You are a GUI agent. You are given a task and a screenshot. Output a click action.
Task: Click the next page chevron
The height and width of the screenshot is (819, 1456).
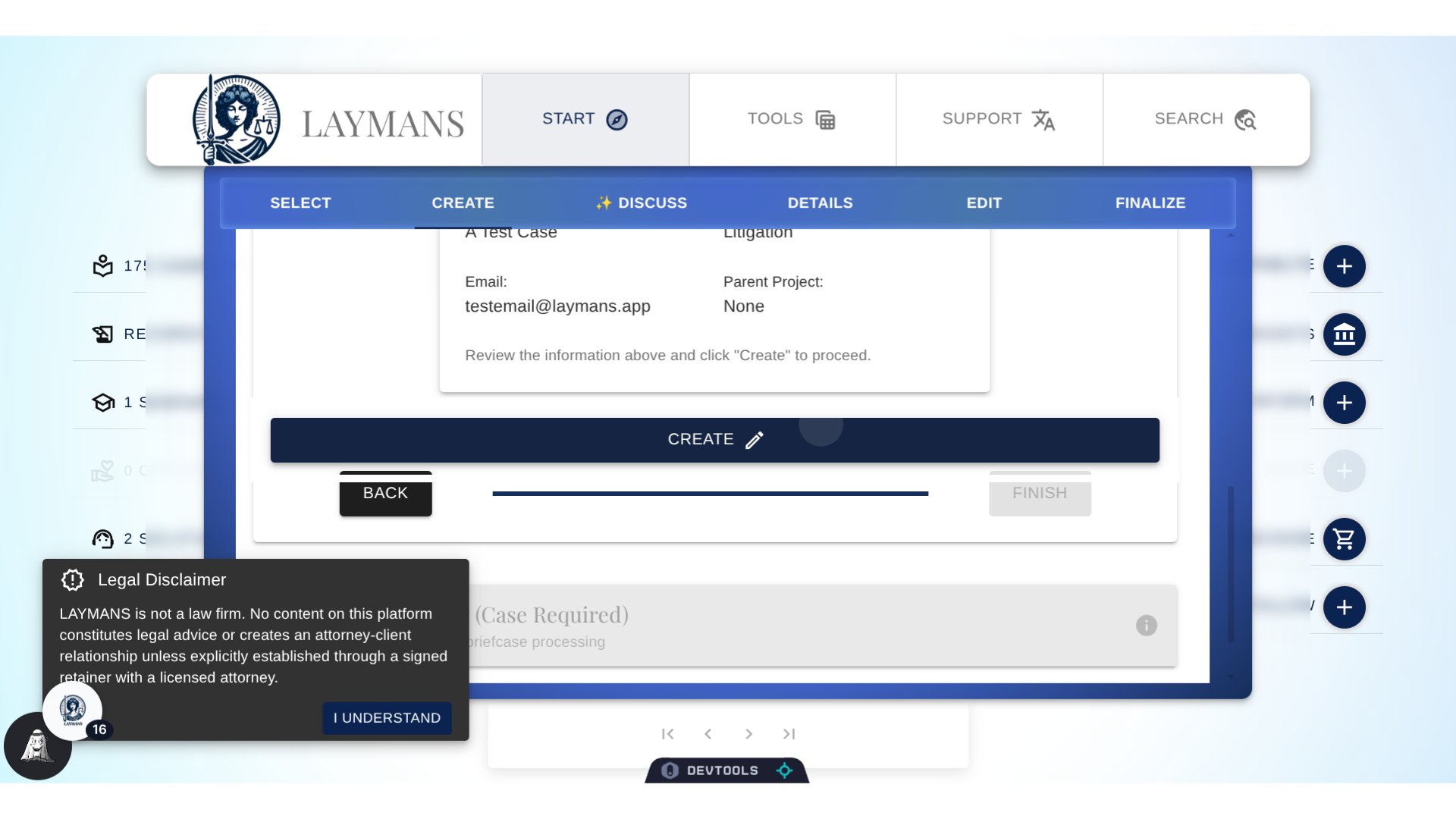pos(748,734)
